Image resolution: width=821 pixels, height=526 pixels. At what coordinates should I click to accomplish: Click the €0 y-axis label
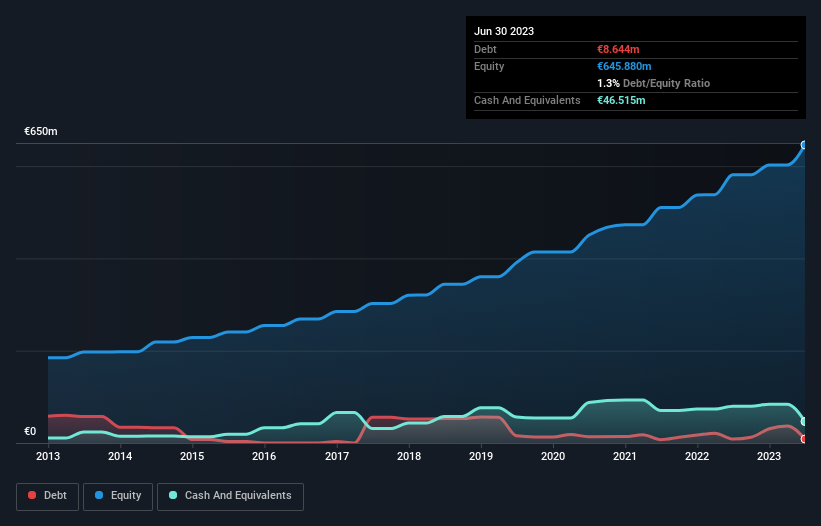pos(30,432)
